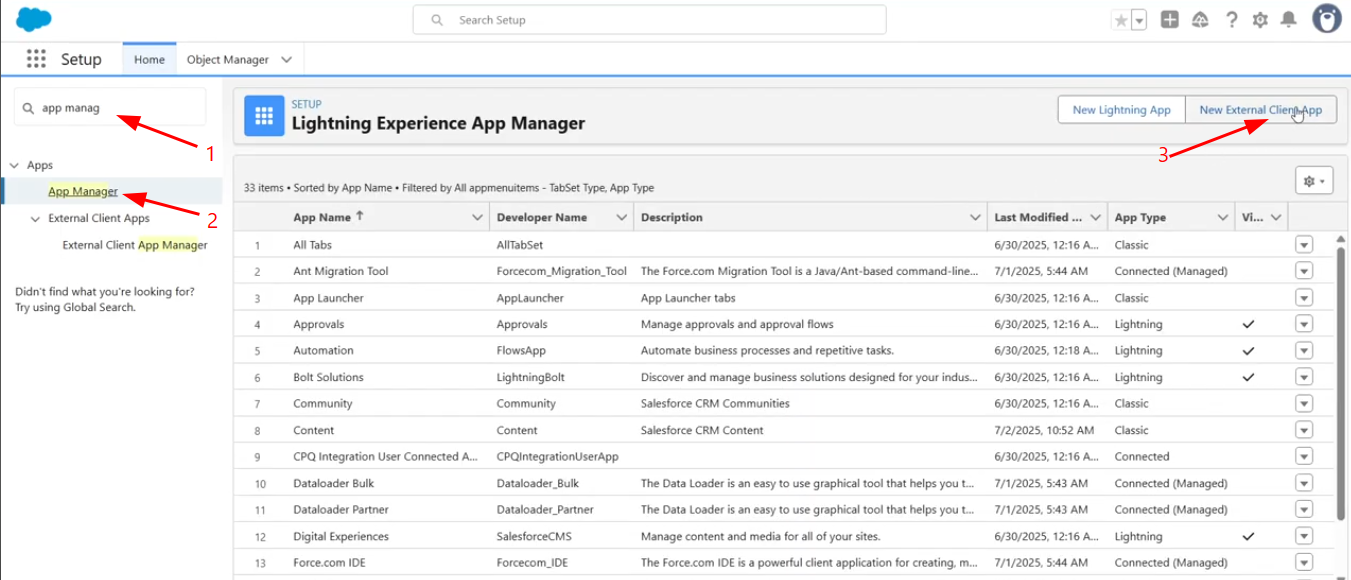Screen dimensions: 1351x580
Task: Open the Salesforce Help question mark icon
Action: tap(1231, 20)
